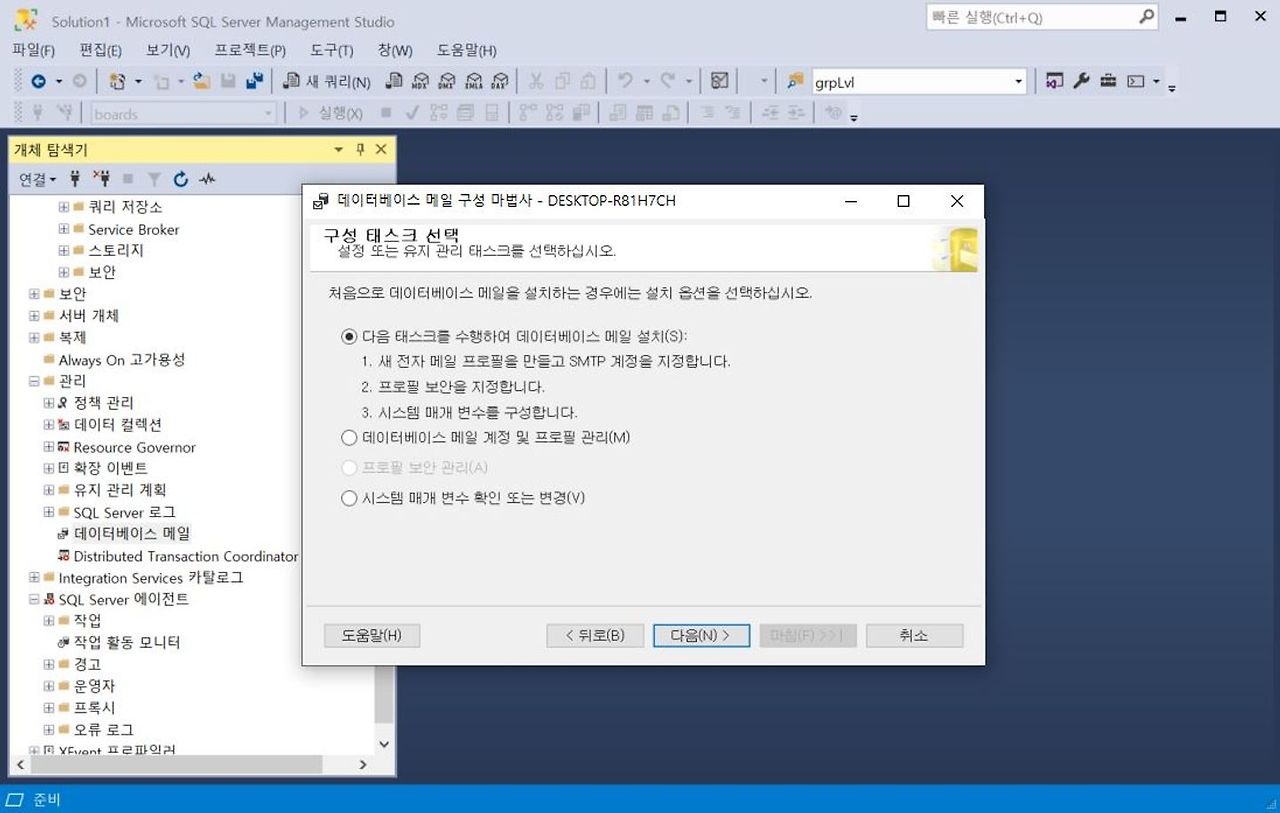Image resolution: width=1280 pixels, height=813 pixels.
Task: Select the Always On 고가용성 folder
Action: [x=121, y=360]
